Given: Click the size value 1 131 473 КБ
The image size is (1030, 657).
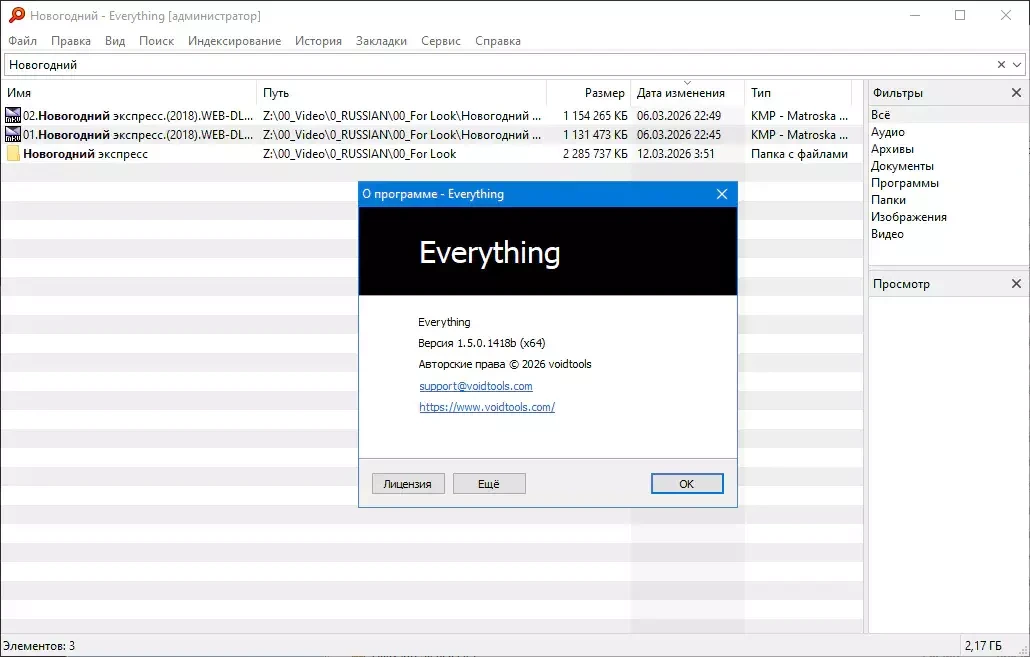Looking at the screenshot, I should click(x=595, y=135).
